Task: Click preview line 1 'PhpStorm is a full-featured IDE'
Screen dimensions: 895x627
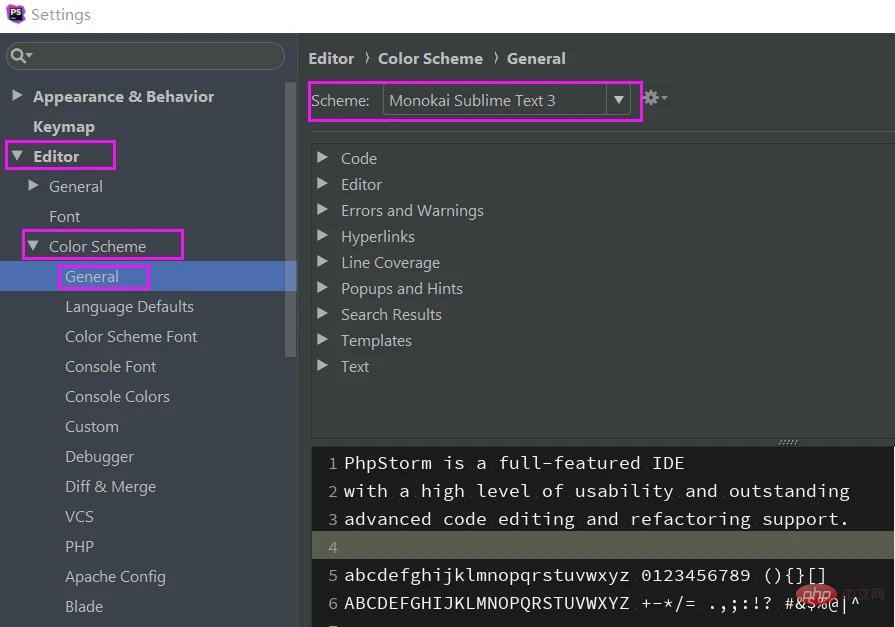Action: (514, 463)
